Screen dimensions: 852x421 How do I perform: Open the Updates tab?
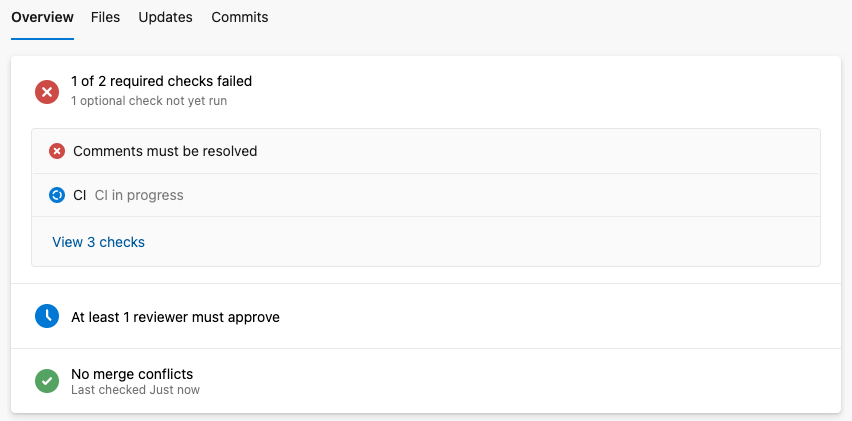(x=165, y=17)
